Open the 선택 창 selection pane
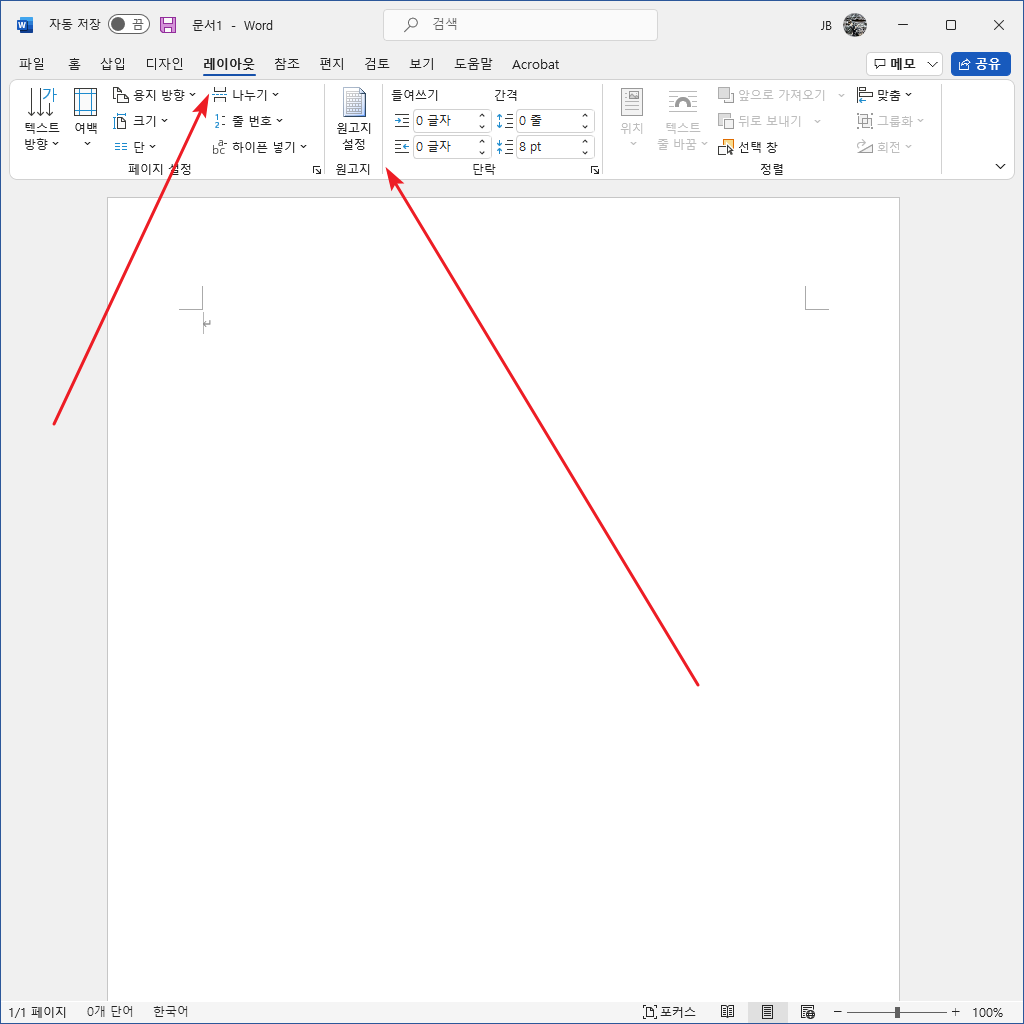Screen dimensions: 1024x1024 748,148
